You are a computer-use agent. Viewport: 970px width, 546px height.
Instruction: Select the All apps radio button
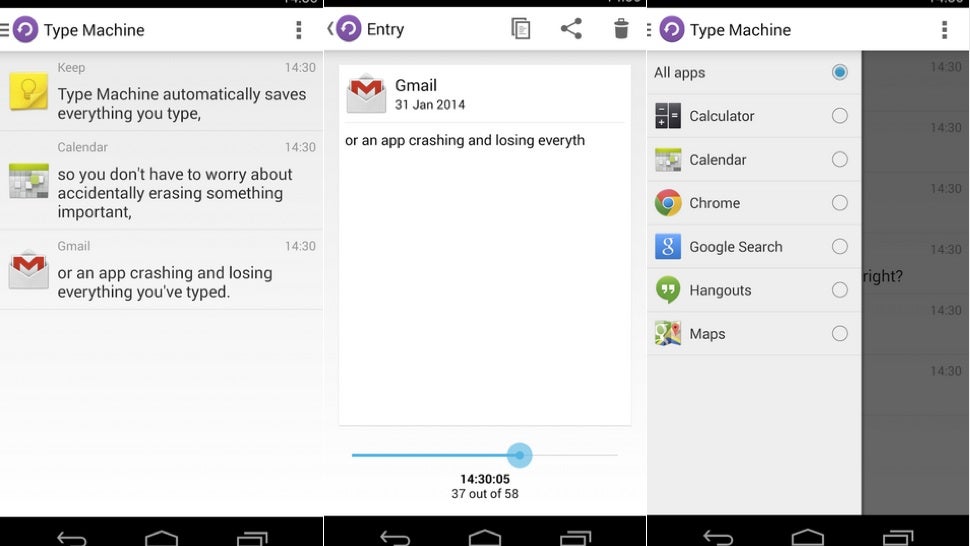tap(839, 72)
